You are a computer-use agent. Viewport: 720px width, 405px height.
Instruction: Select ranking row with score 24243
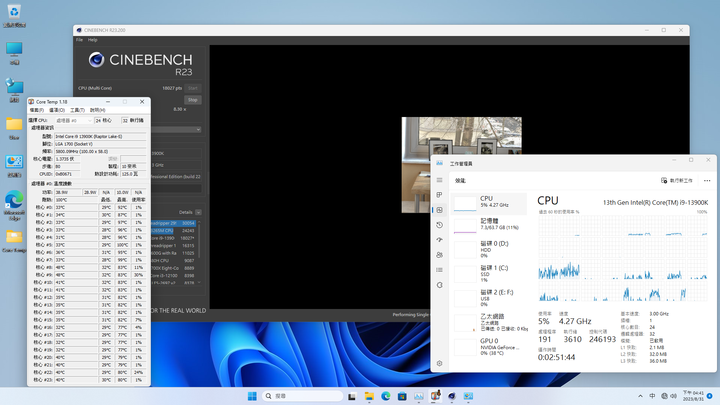pos(174,231)
